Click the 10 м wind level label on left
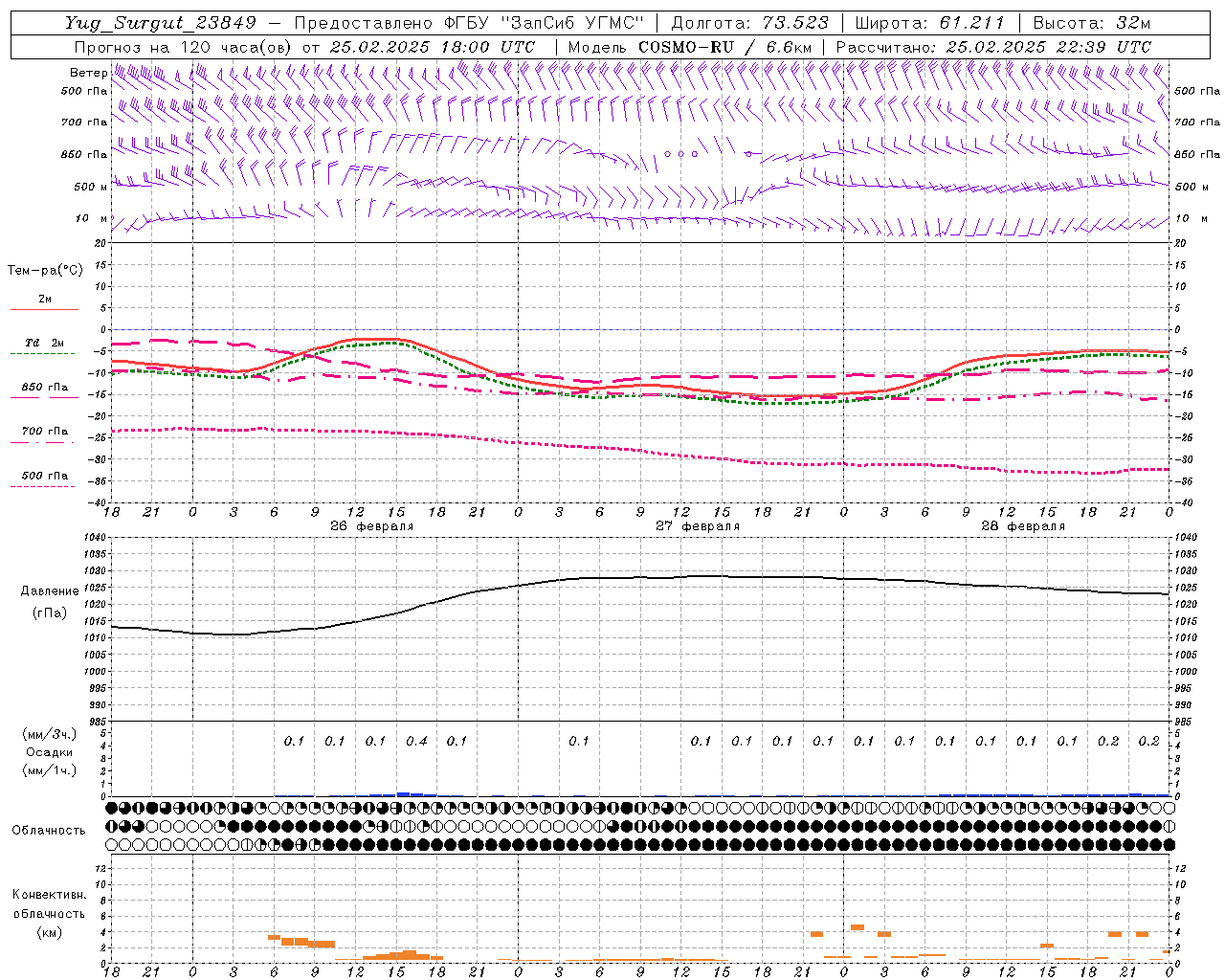Viewport: 1225px width, 980px height. (91, 219)
